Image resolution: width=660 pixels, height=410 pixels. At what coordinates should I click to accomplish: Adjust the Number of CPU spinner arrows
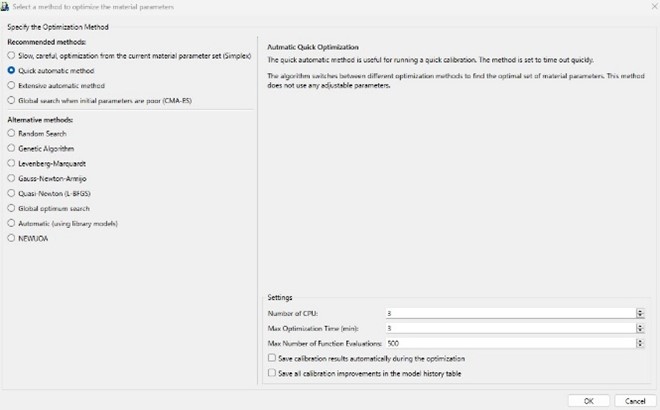pos(639,313)
